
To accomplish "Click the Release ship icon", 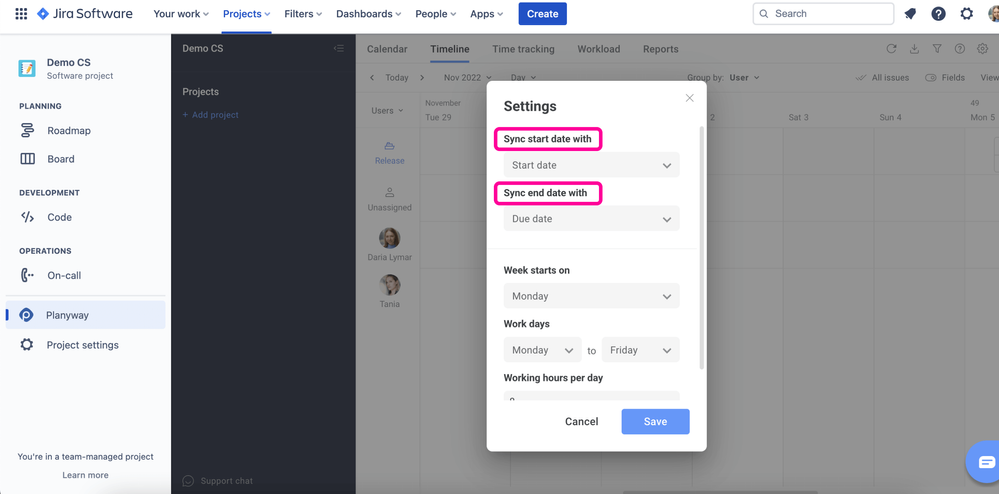I will 389,146.
